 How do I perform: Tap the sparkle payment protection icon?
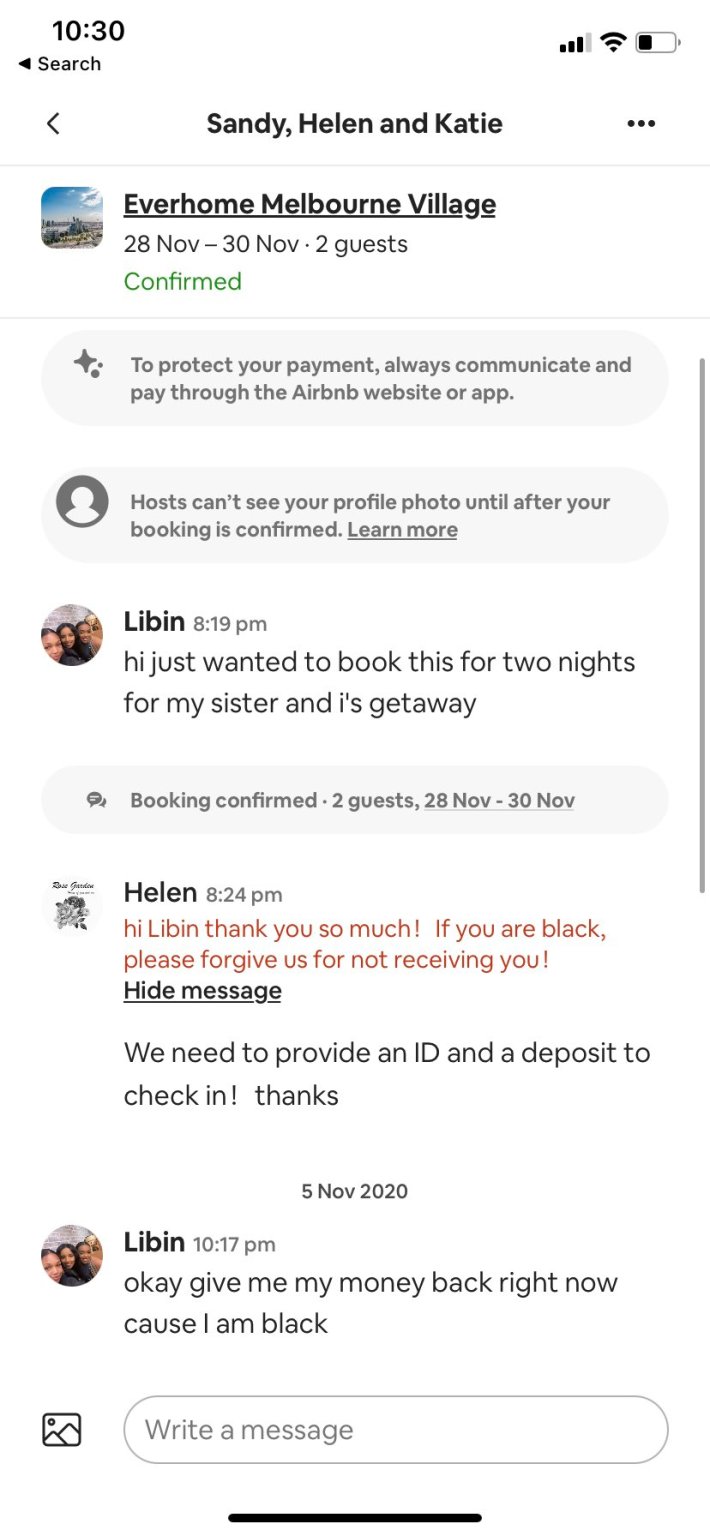pyautogui.click(x=88, y=365)
